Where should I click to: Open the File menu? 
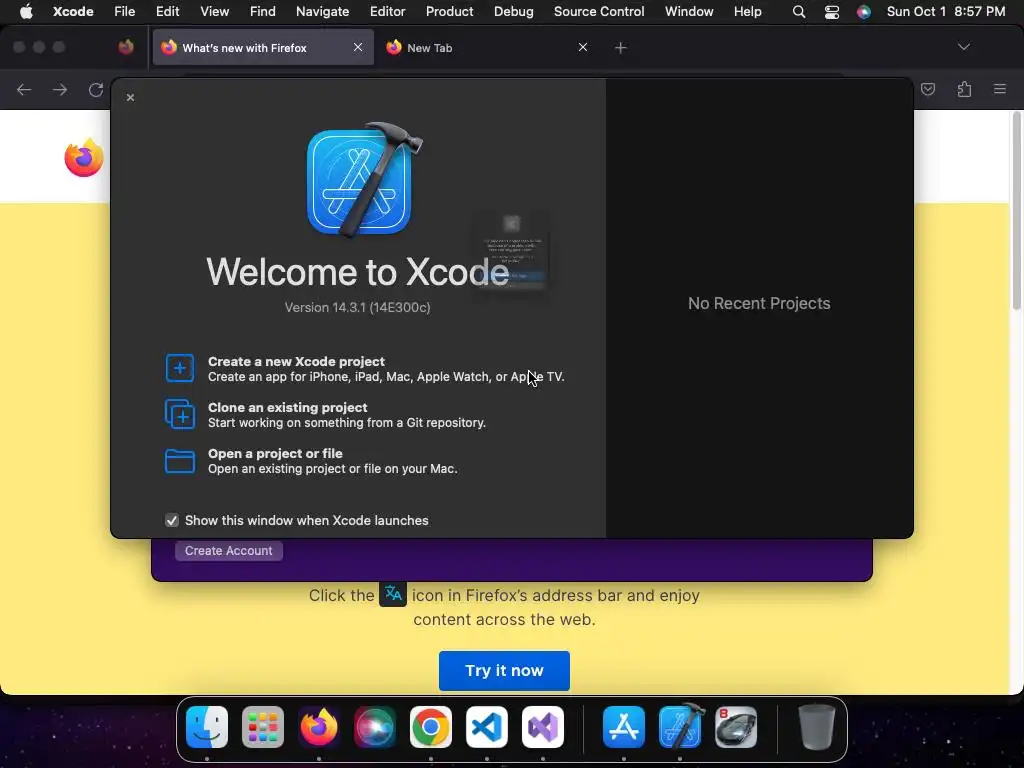click(125, 11)
